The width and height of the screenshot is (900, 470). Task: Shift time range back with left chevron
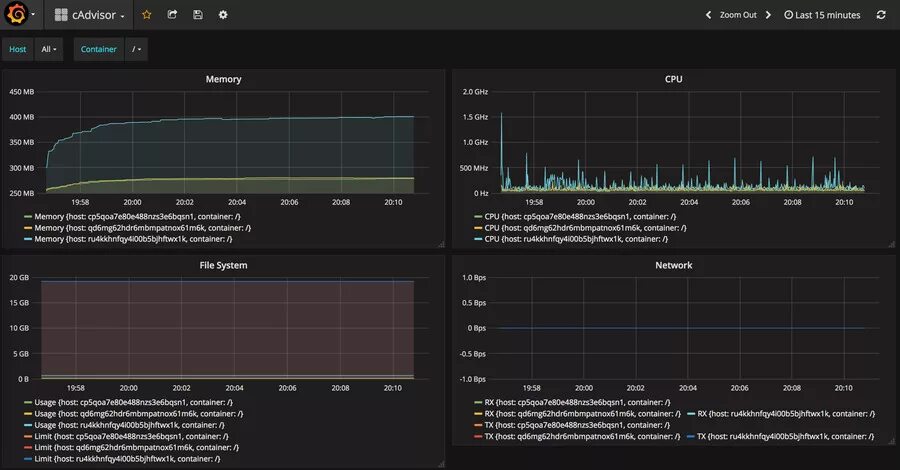pos(708,15)
